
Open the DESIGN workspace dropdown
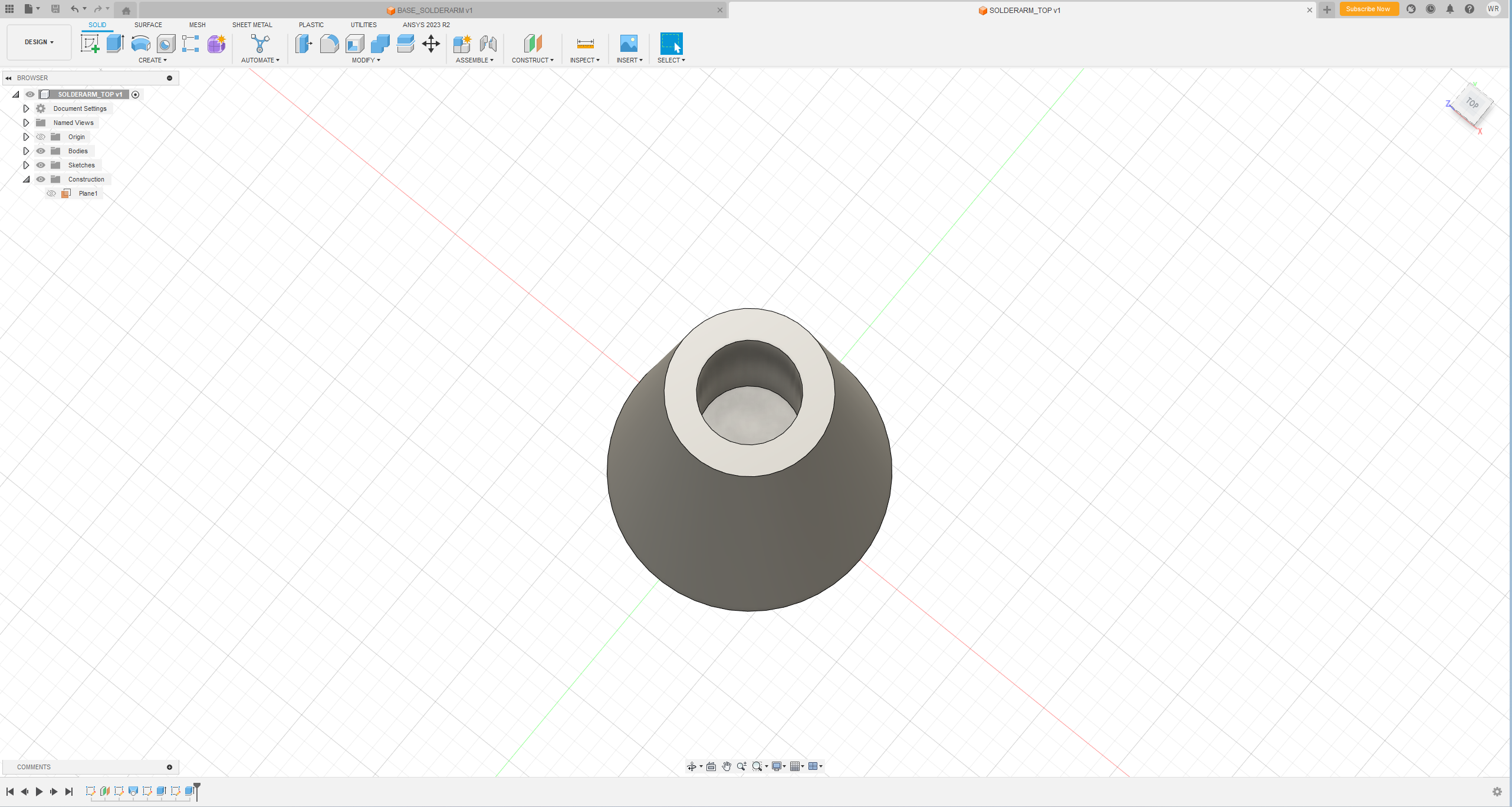(x=39, y=42)
